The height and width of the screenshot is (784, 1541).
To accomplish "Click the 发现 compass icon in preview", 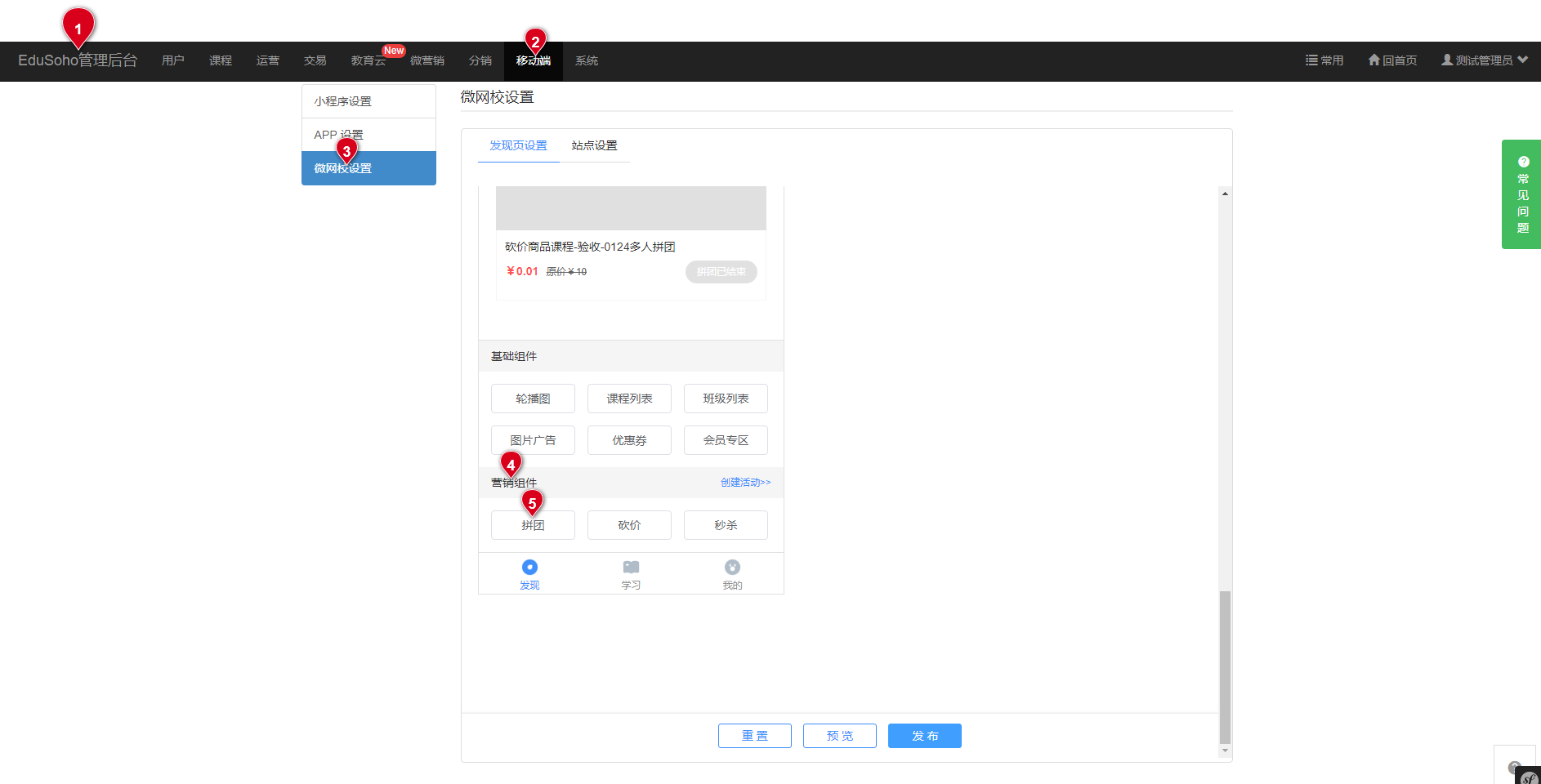I will coord(529,568).
